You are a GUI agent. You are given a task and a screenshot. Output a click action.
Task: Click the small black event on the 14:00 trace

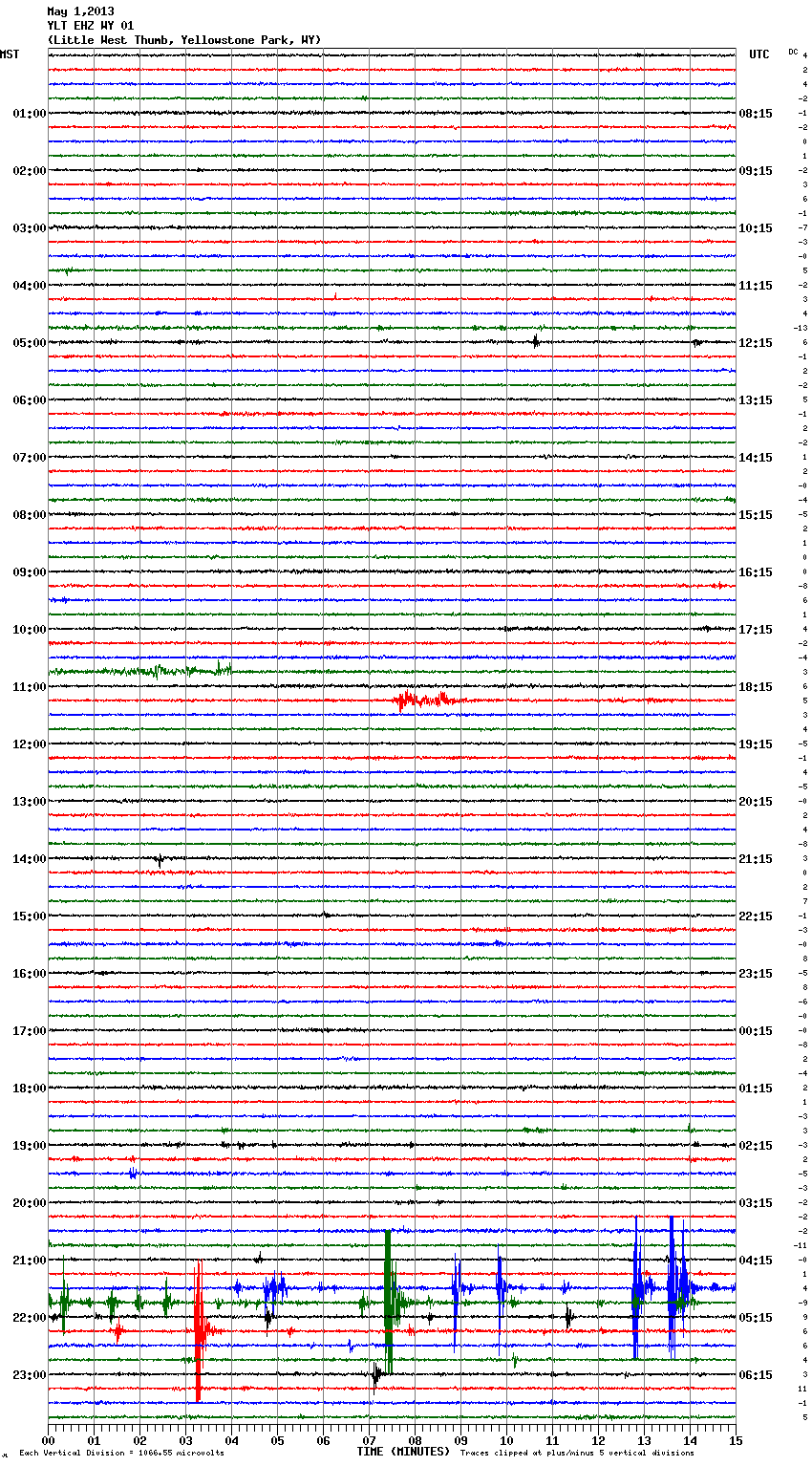pyautogui.click(x=160, y=859)
